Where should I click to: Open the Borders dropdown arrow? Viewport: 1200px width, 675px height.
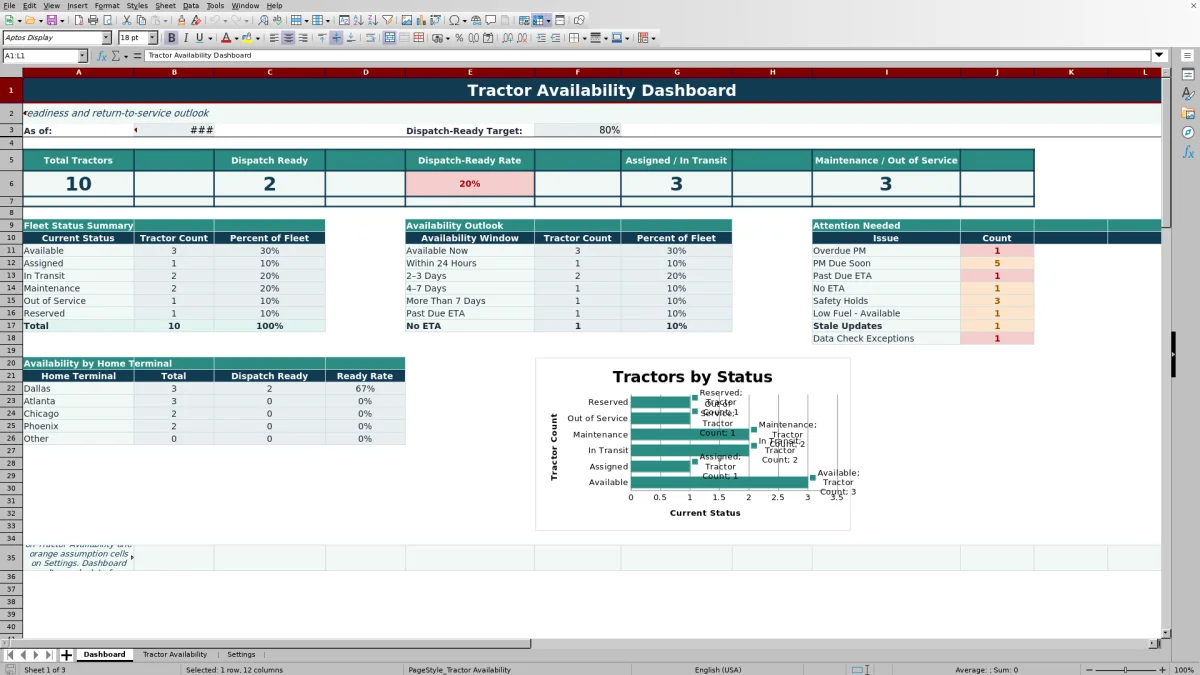point(584,38)
